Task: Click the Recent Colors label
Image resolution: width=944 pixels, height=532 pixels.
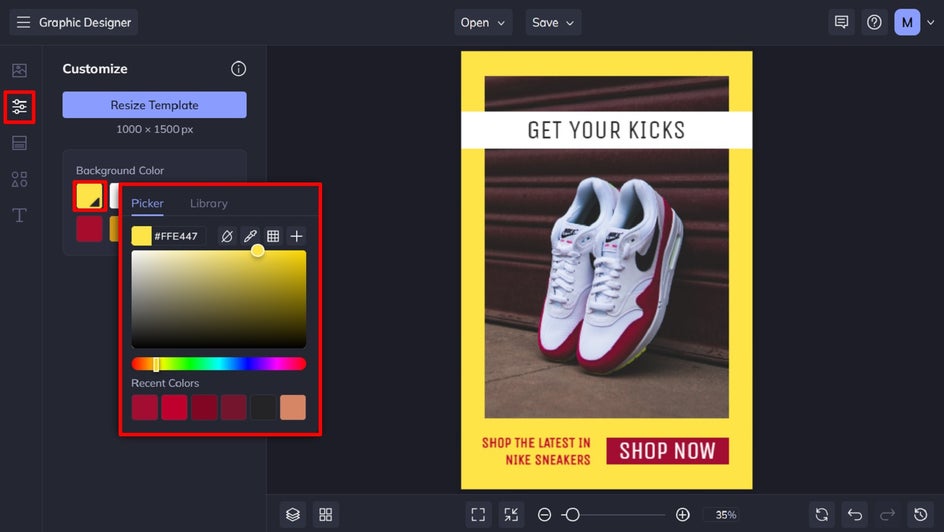Action: [165, 383]
